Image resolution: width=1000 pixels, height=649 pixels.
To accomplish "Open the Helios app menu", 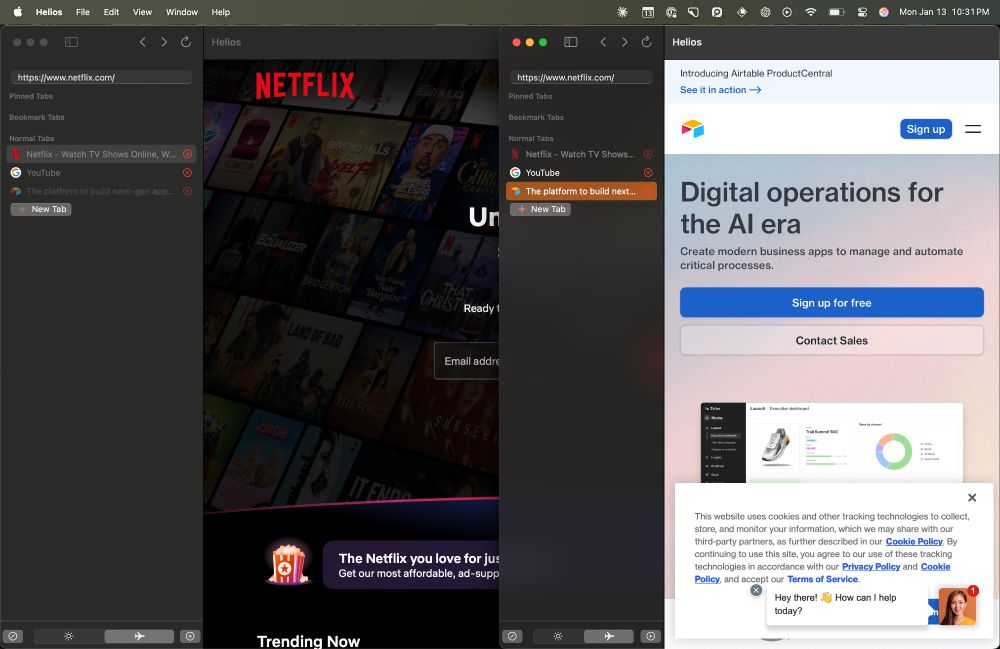I will pos(49,12).
